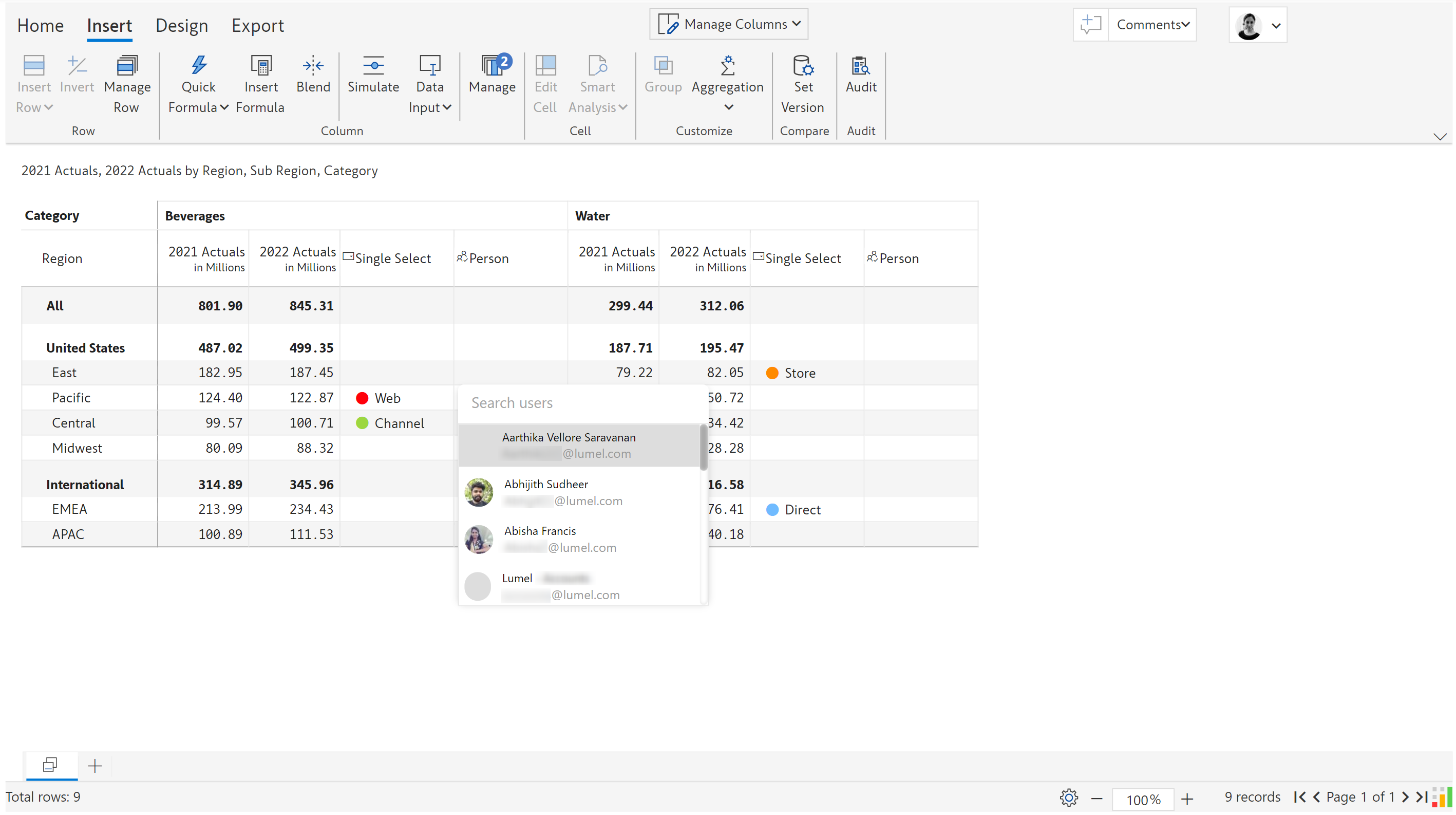Click the red Web option swatch

362,398
